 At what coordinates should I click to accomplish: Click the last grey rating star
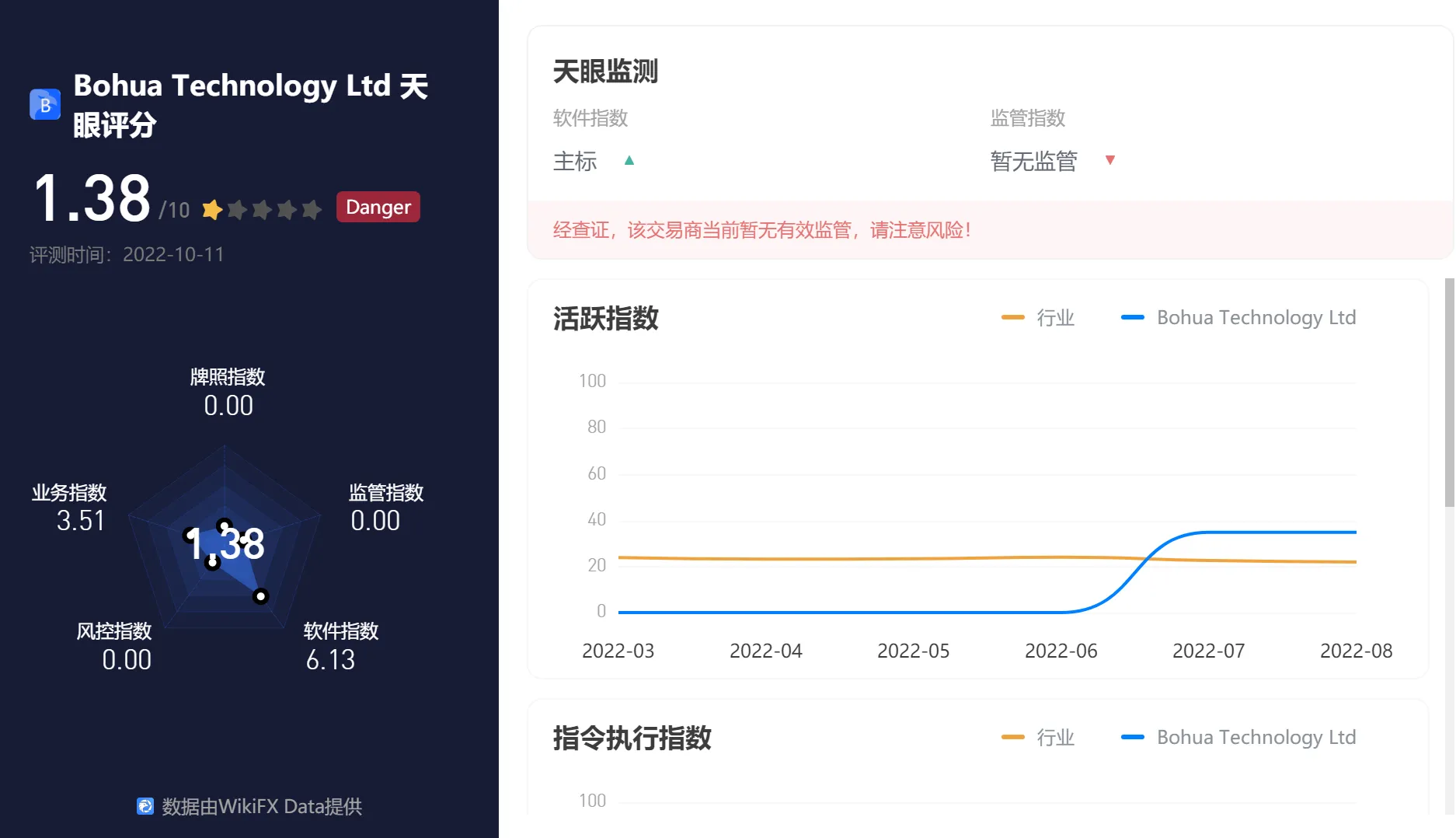[x=312, y=209]
